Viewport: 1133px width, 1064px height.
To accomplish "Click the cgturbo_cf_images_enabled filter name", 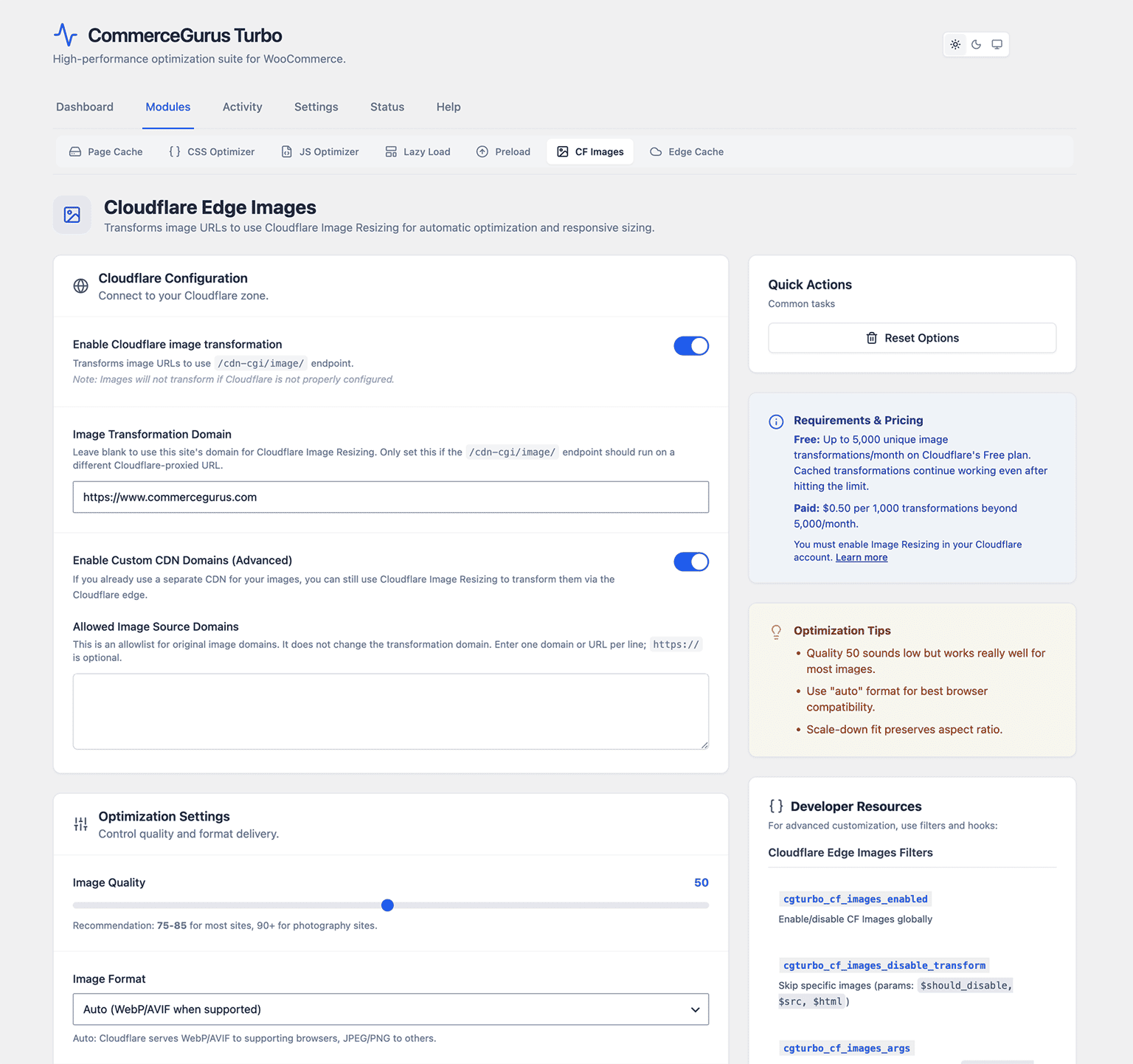I will tap(856, 899).
